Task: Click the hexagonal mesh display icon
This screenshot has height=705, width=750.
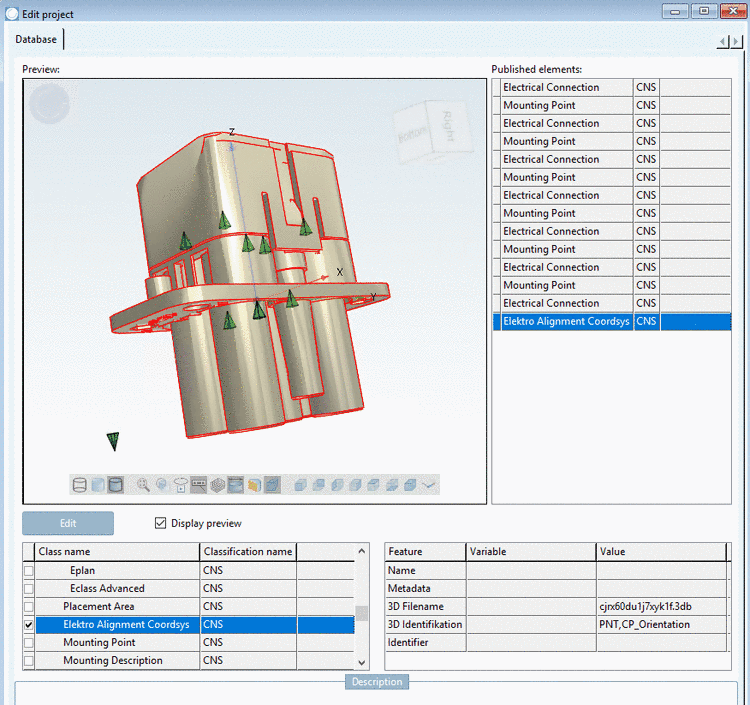Action: pyautogui.click(x=217, y=485)
